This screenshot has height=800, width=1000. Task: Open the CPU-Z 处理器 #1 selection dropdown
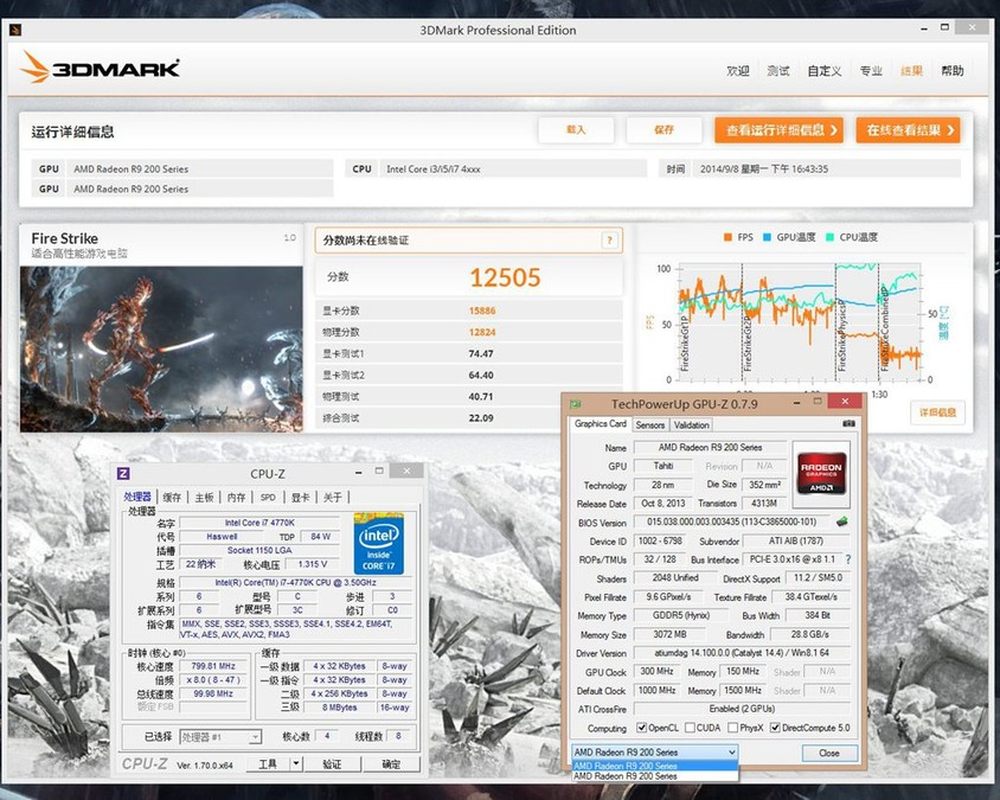tap(220, 737)
